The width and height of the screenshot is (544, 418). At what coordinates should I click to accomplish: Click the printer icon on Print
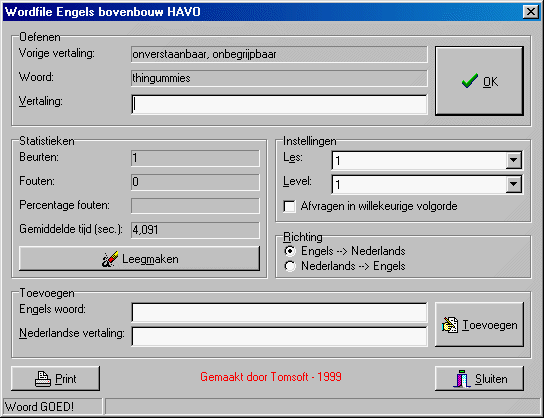click(43, 379)
